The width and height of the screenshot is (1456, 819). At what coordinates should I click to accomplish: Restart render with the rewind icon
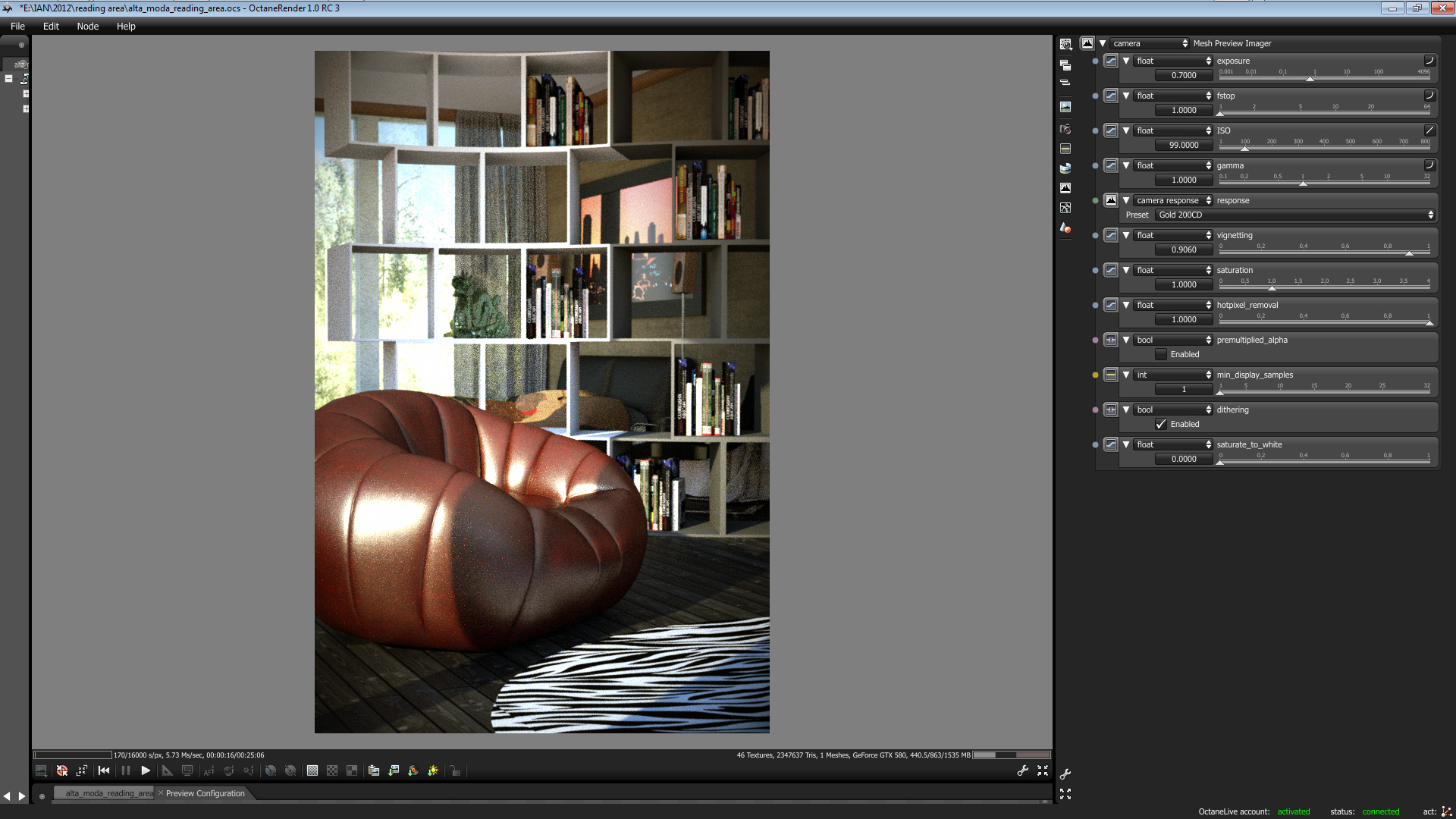click(105, 770)
